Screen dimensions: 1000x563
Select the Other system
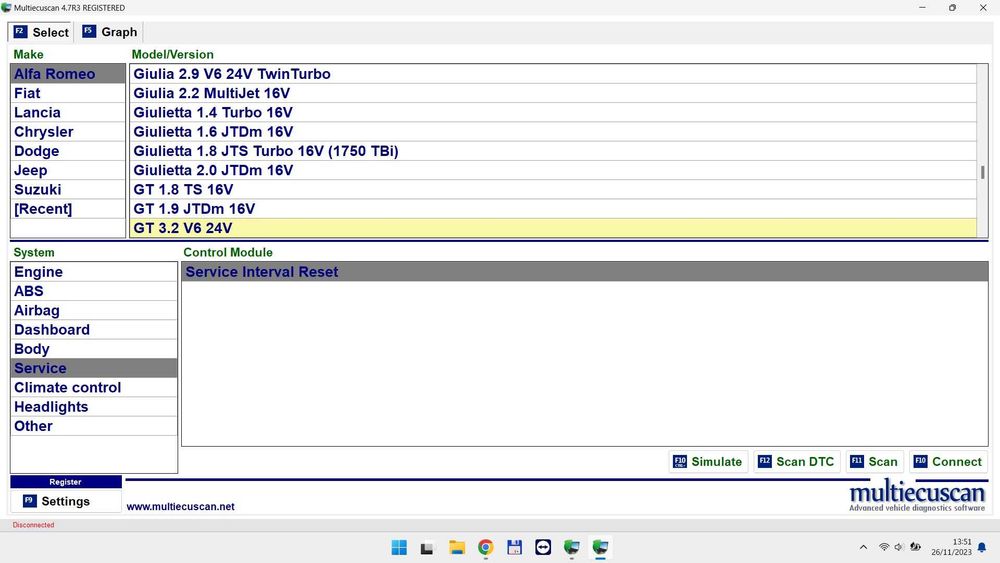94,426
